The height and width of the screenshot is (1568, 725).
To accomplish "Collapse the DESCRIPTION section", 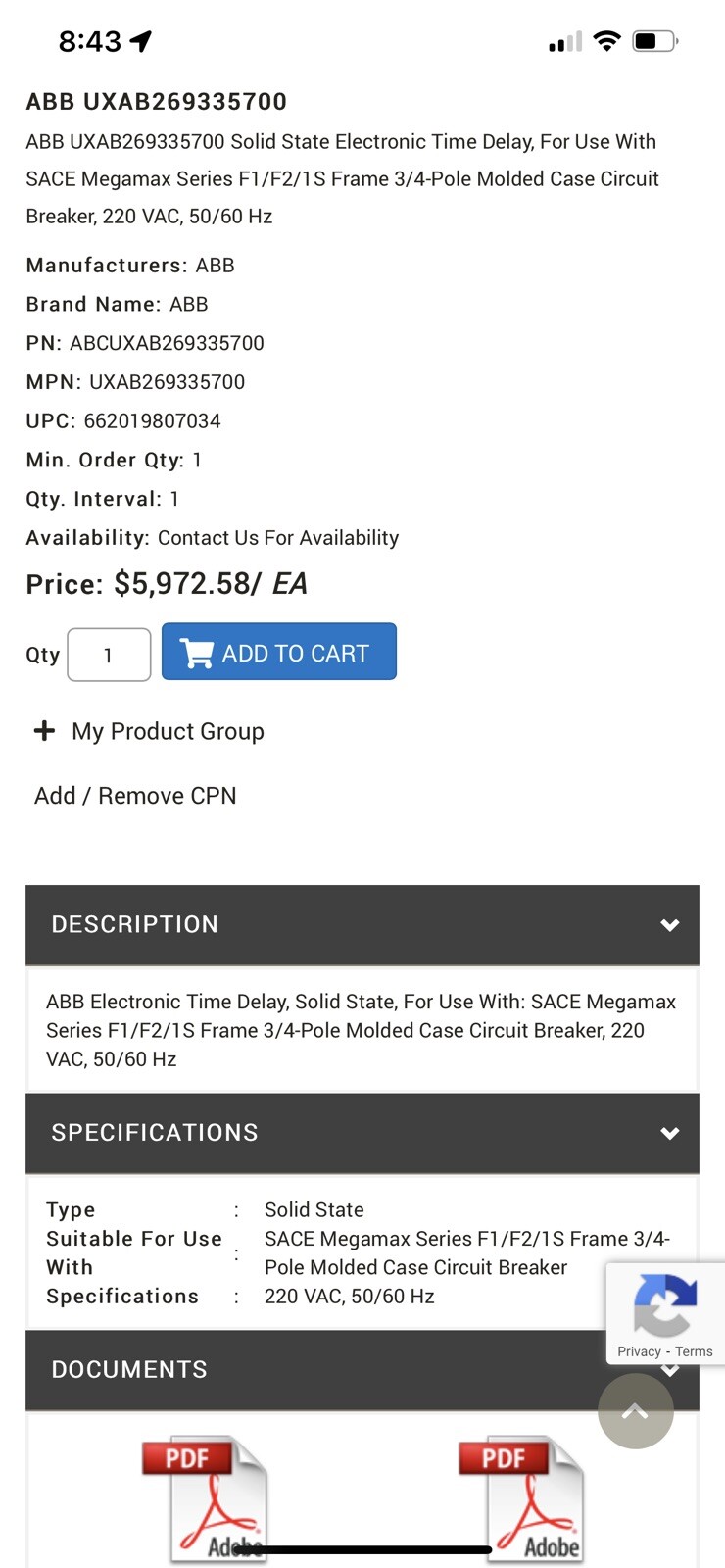I will (669, 924).
